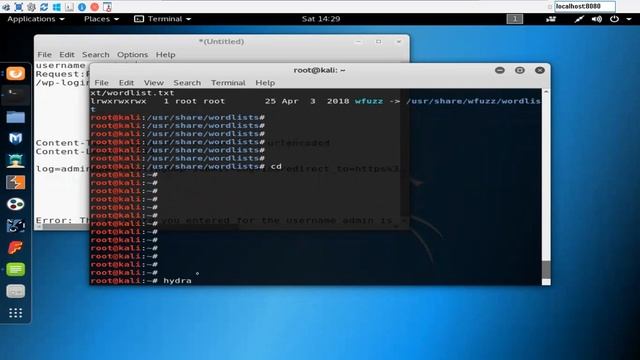
Task: Open the Search menu in the Untitled editor
Action: tap(96, 55)
